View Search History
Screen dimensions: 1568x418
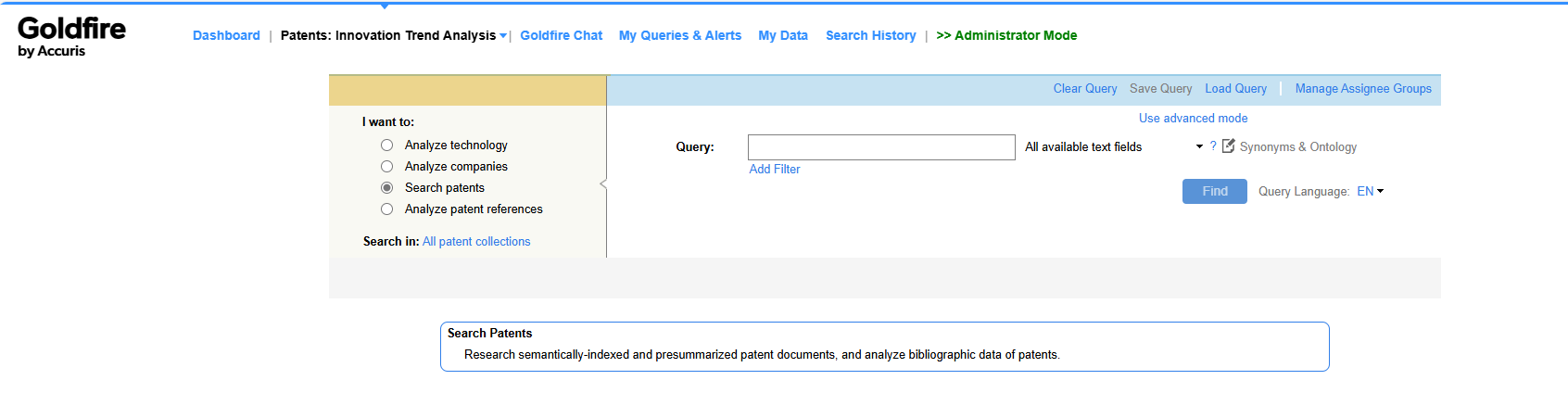pyautogui.click(x=870, y=36)
